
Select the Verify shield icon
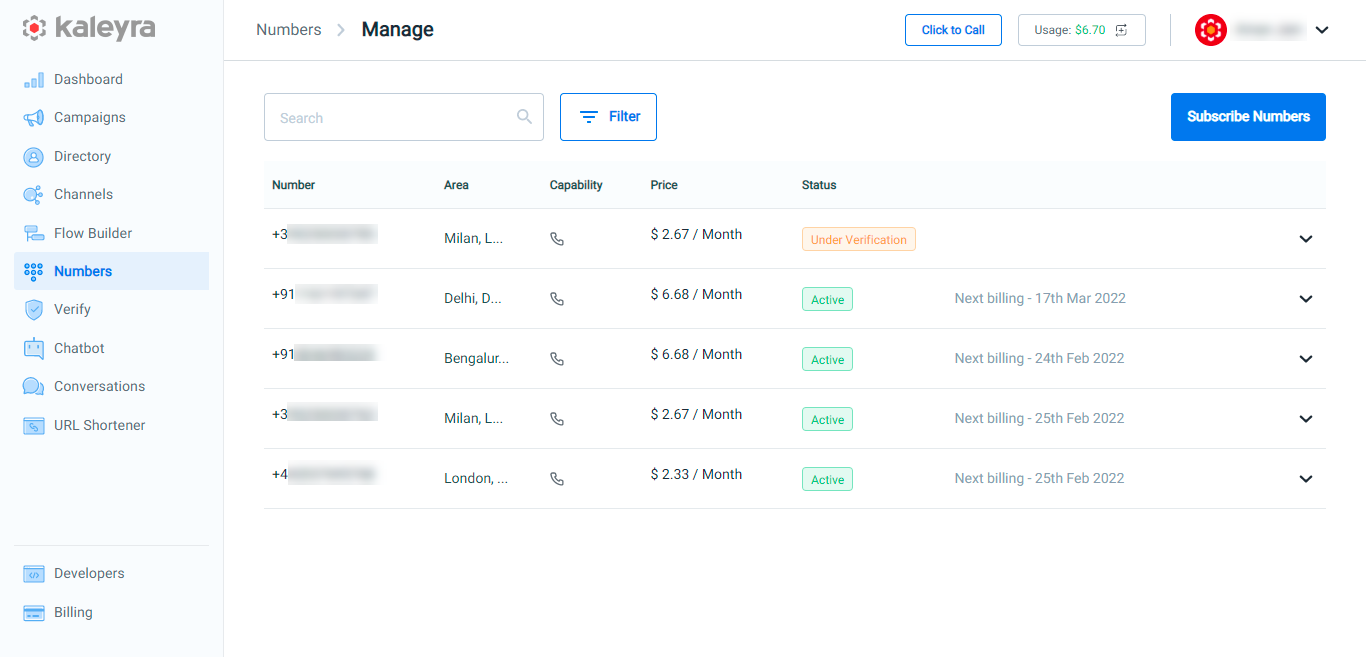[34, 310]
